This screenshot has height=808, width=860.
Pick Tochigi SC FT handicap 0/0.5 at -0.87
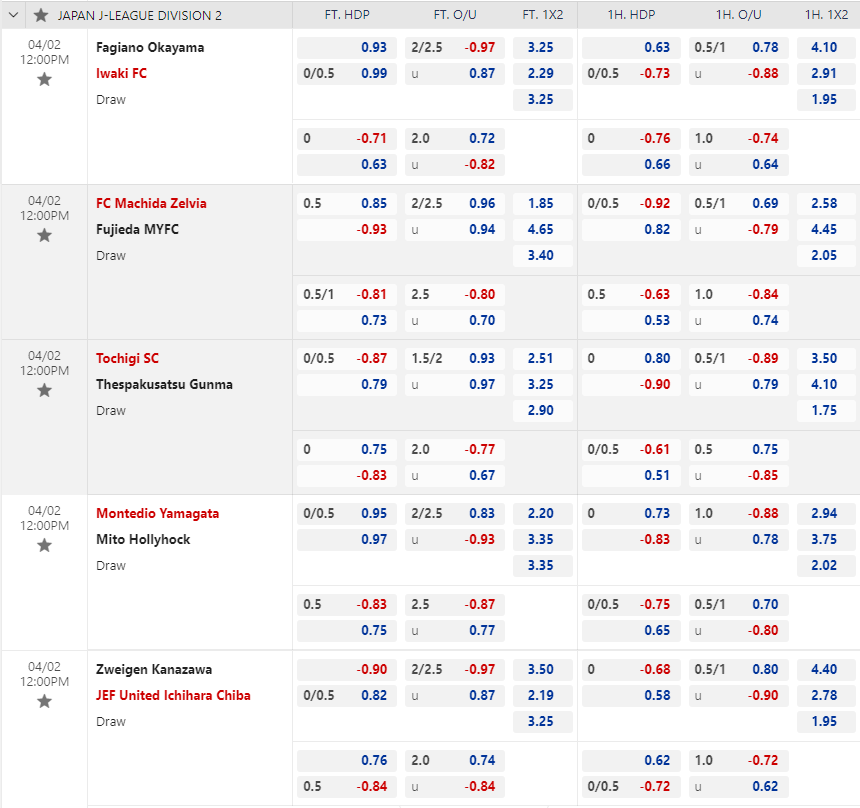(x=347, y=359)
